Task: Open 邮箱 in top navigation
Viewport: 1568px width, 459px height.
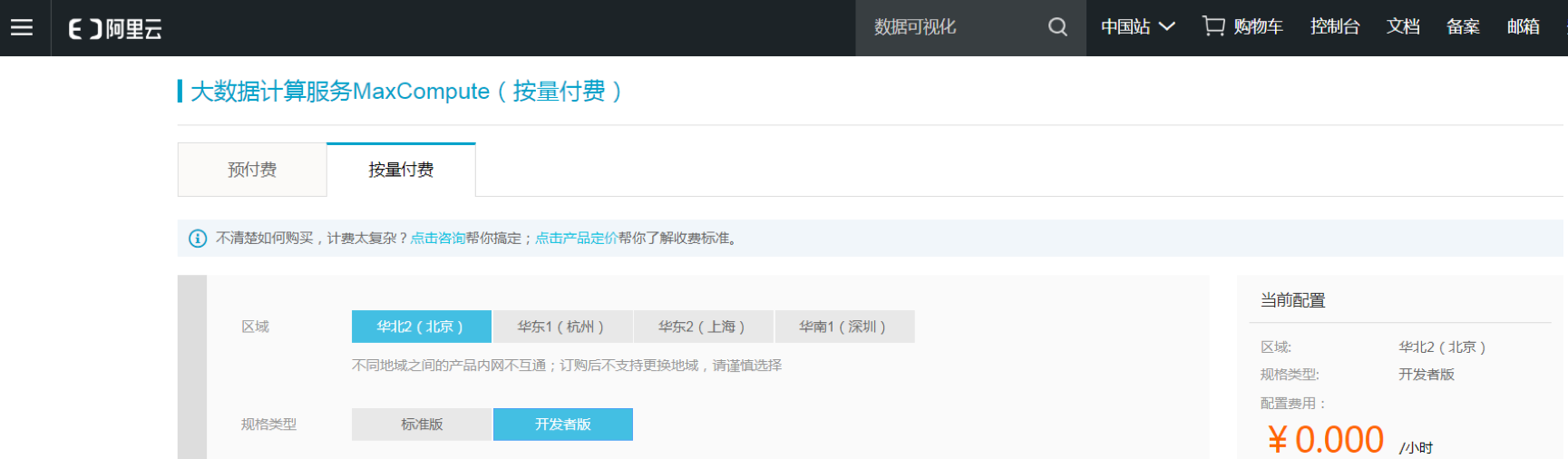Action: [1524, 27]
